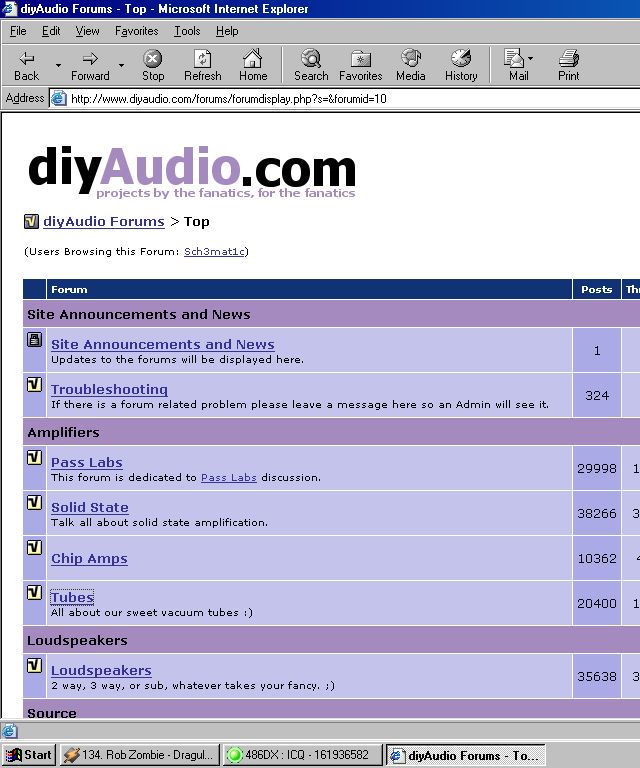Click the IE icon in status bar

(x=9, y=731)
